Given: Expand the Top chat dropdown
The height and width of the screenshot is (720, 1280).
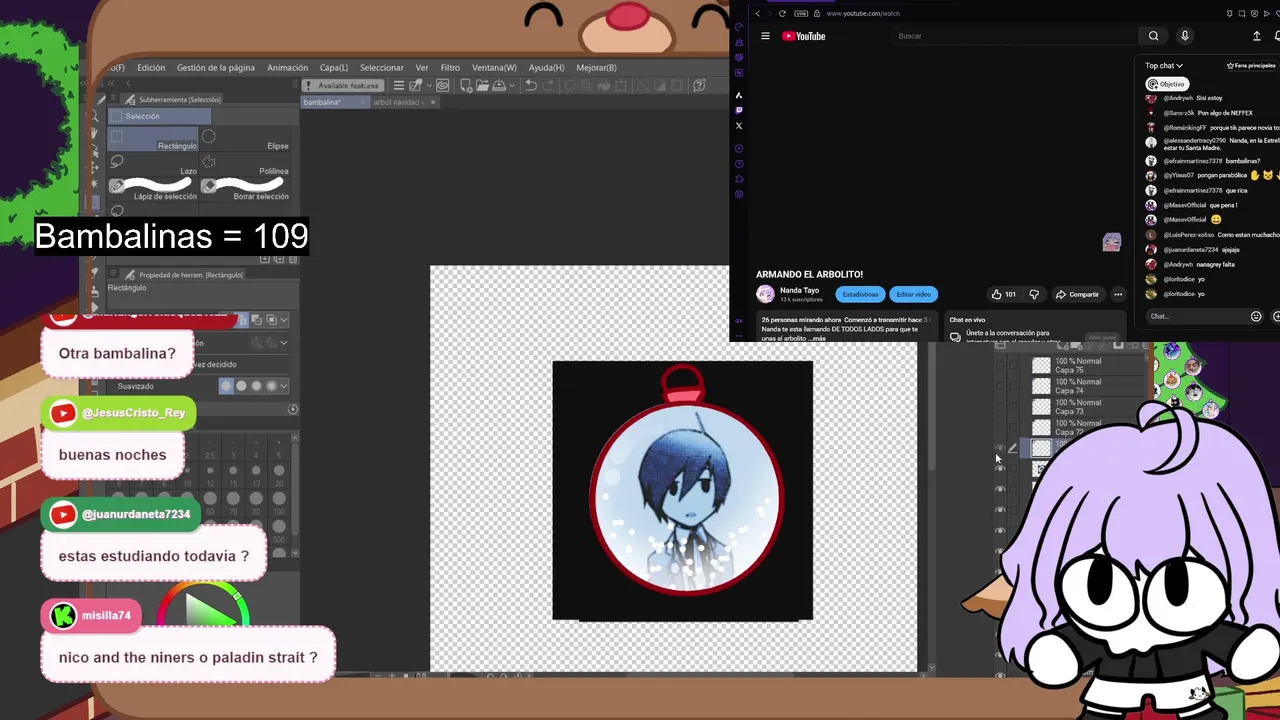Looking at the screenshot, I should (x=1164, y=66).
